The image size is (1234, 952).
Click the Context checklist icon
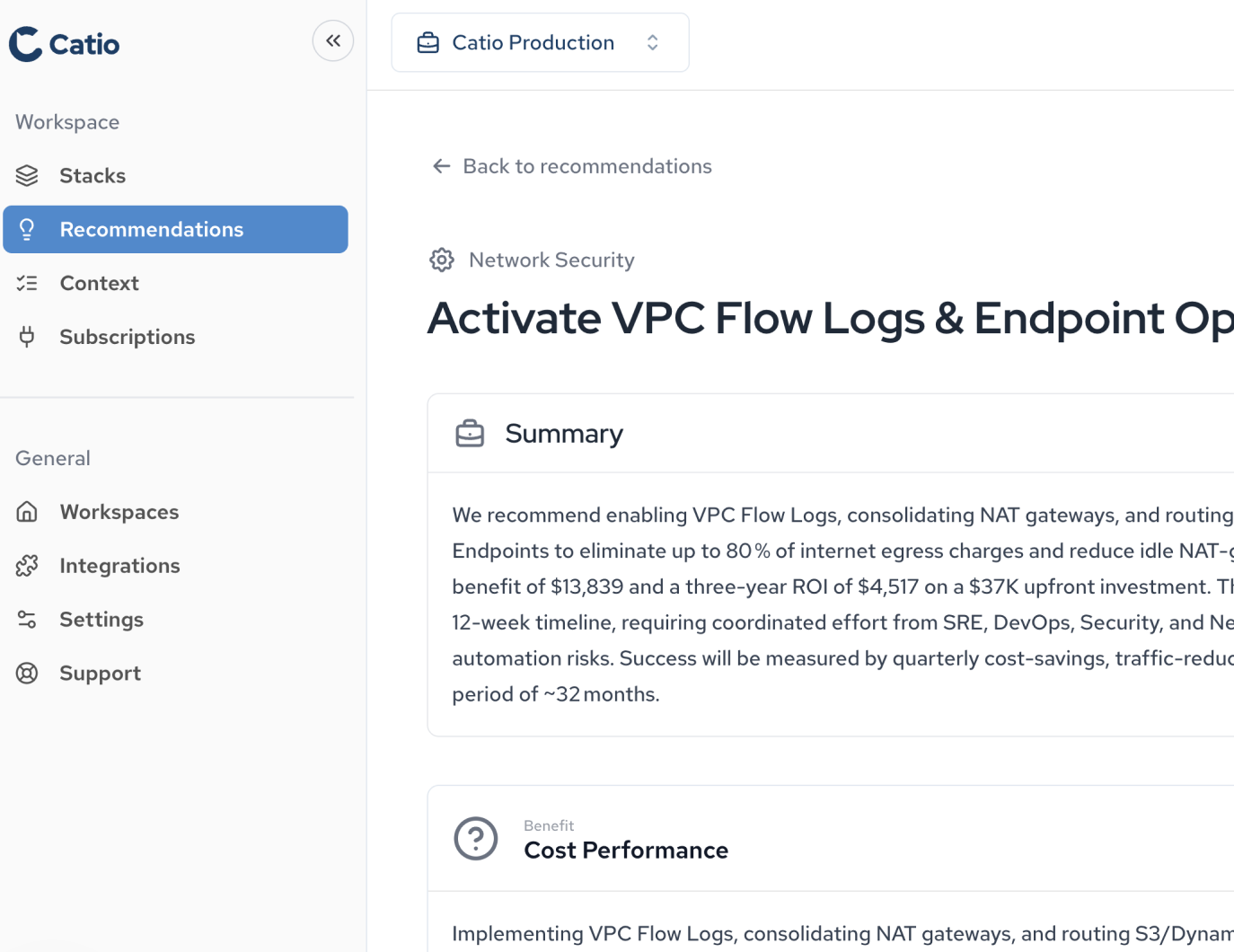coord(26,282)
